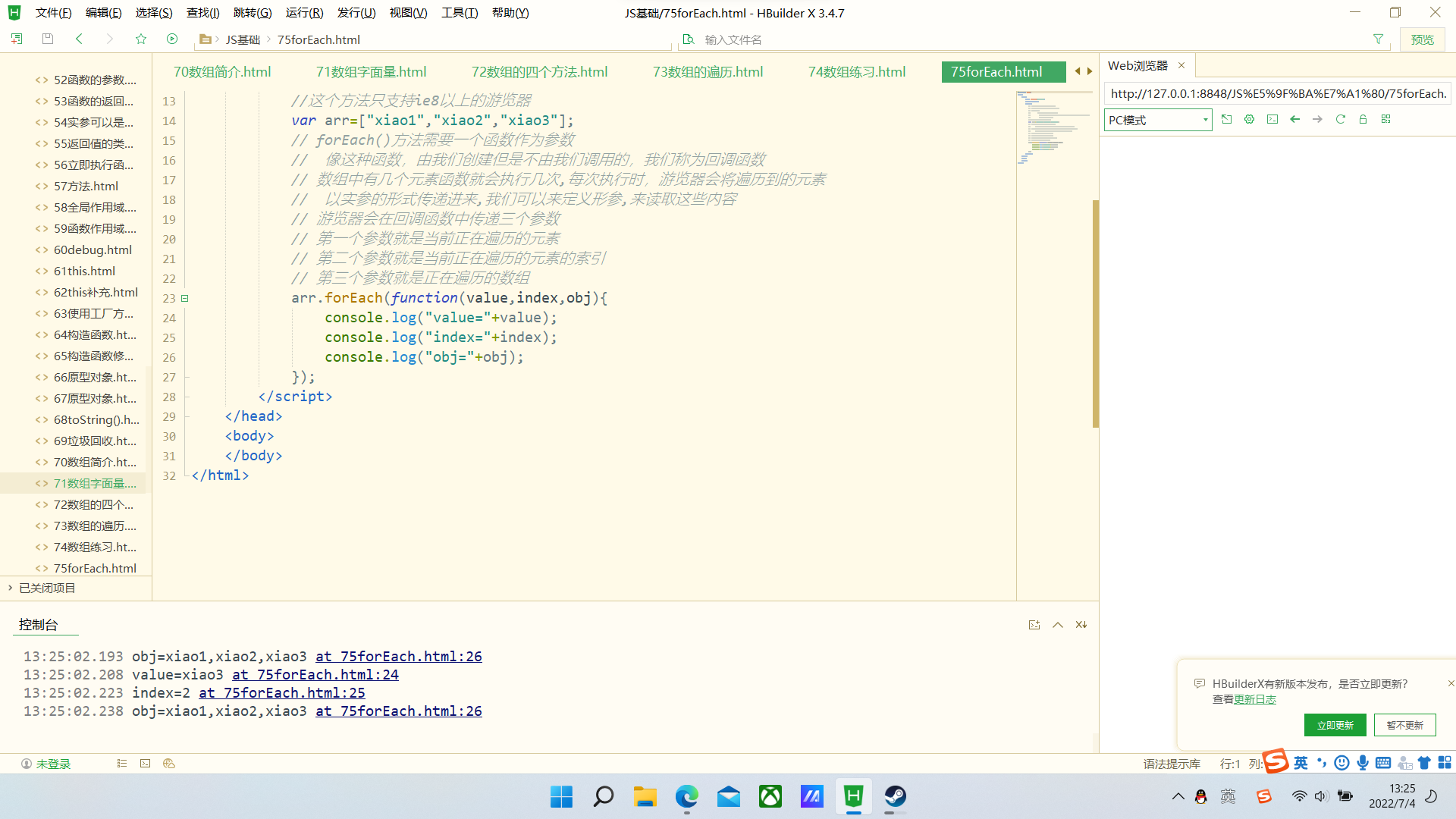The height and width of the screenshot is (819, 1456).
Task: Open the browser console terminal icon
Action: (1272, 119)
